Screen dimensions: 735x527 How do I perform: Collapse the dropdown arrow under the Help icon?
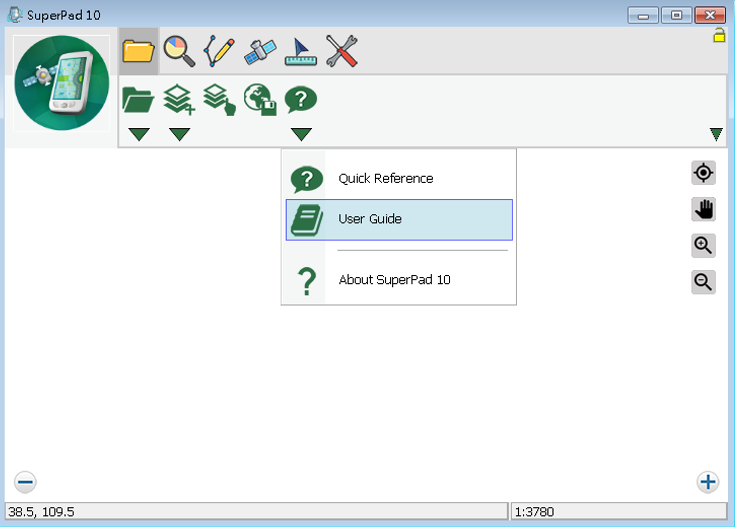coord(301,134)
